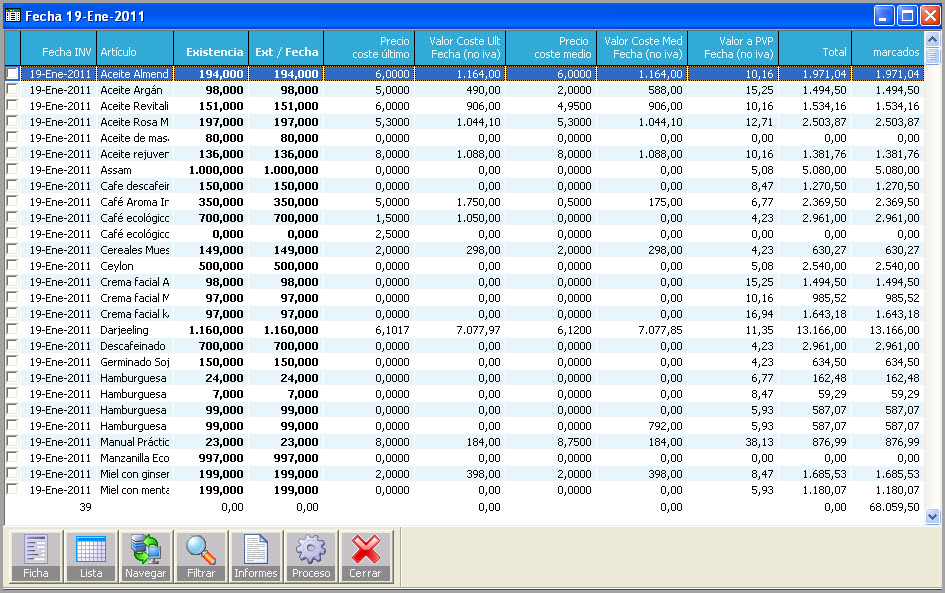This screenshot has width=945, height=593.
Task: Click coste medio value 8,7500
Action: point(574,442)
